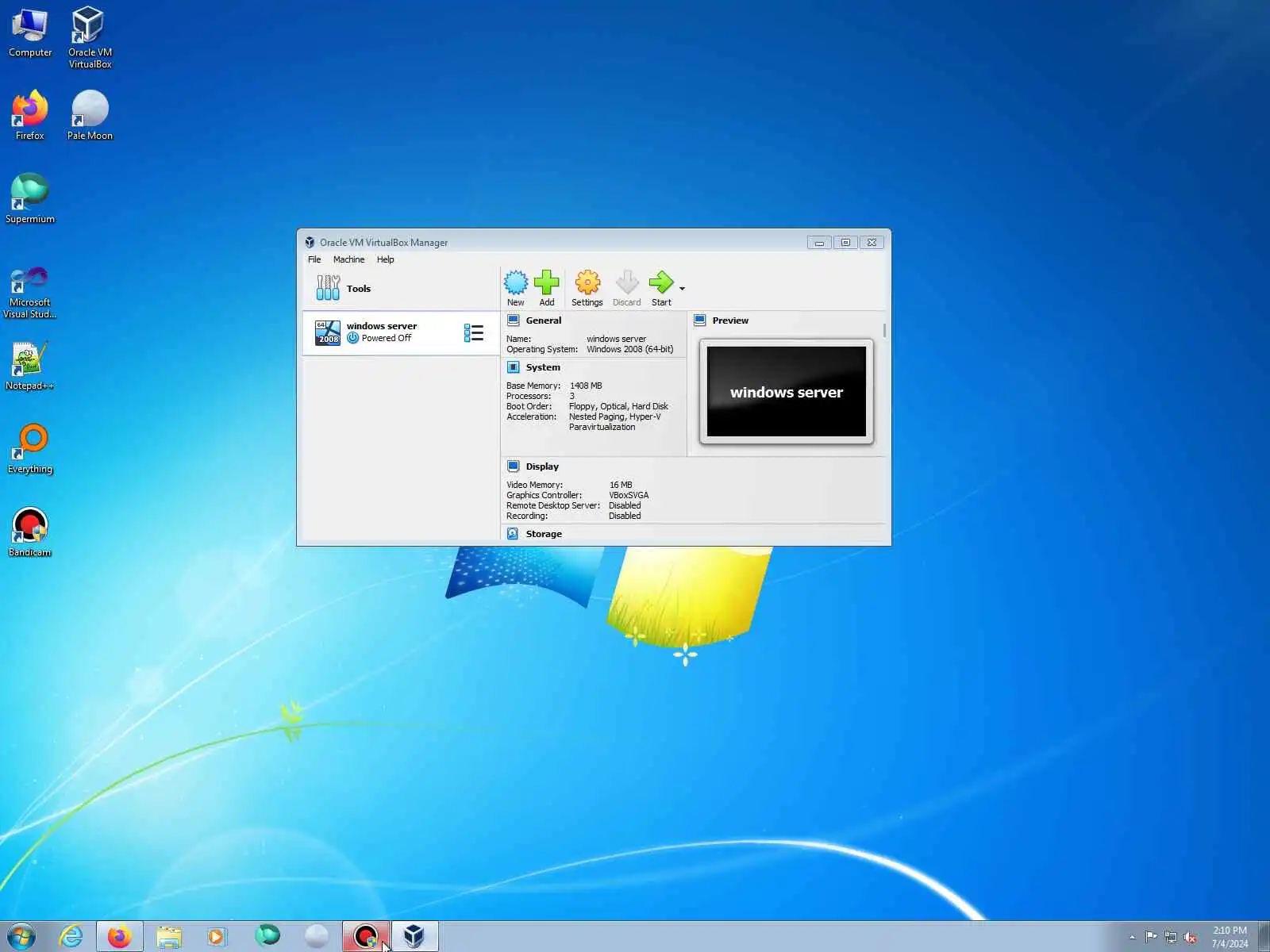Click the Notepad++ desktop shortcut
Screen dimensions: 1270x952
30,367
